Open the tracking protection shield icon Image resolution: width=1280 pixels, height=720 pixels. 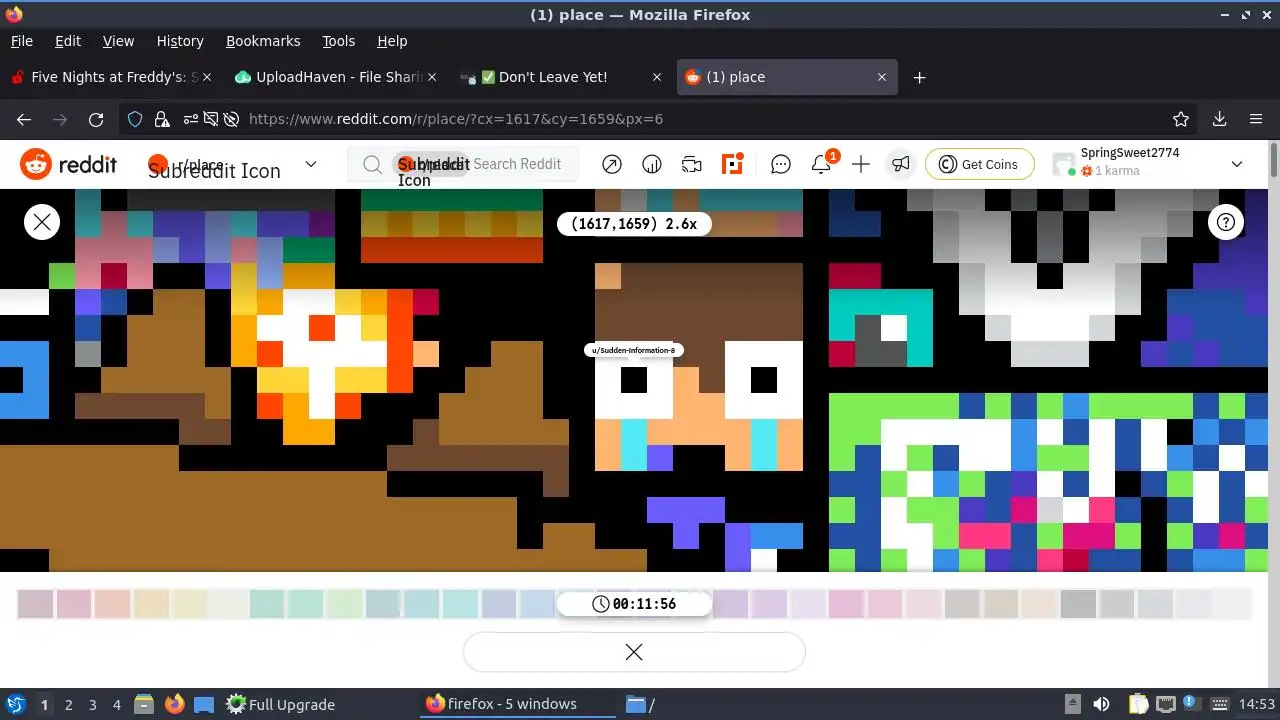(135, 119)
